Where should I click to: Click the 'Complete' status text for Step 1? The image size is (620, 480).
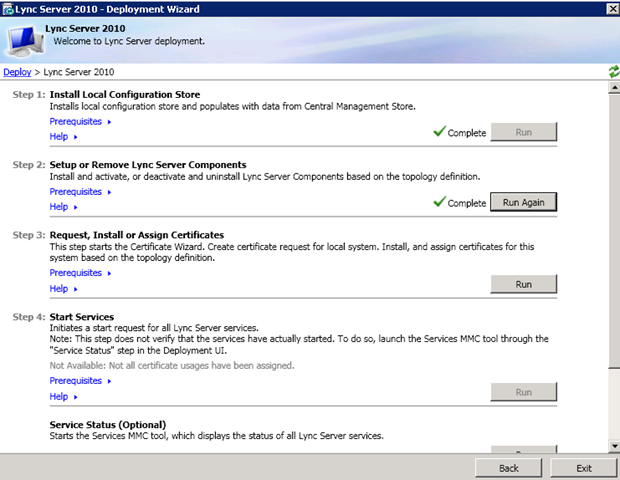tap(467, 133)
